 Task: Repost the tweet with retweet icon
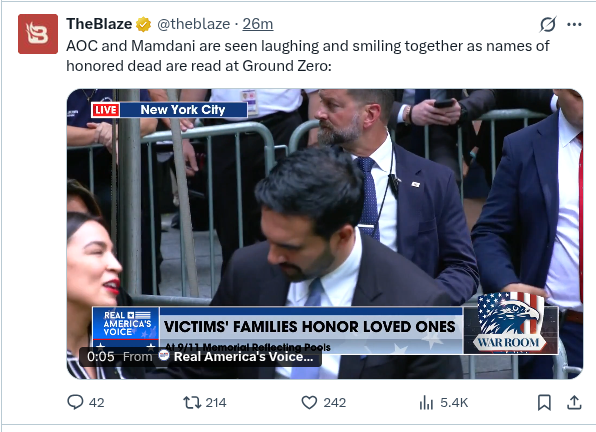[x=192, y=402]
